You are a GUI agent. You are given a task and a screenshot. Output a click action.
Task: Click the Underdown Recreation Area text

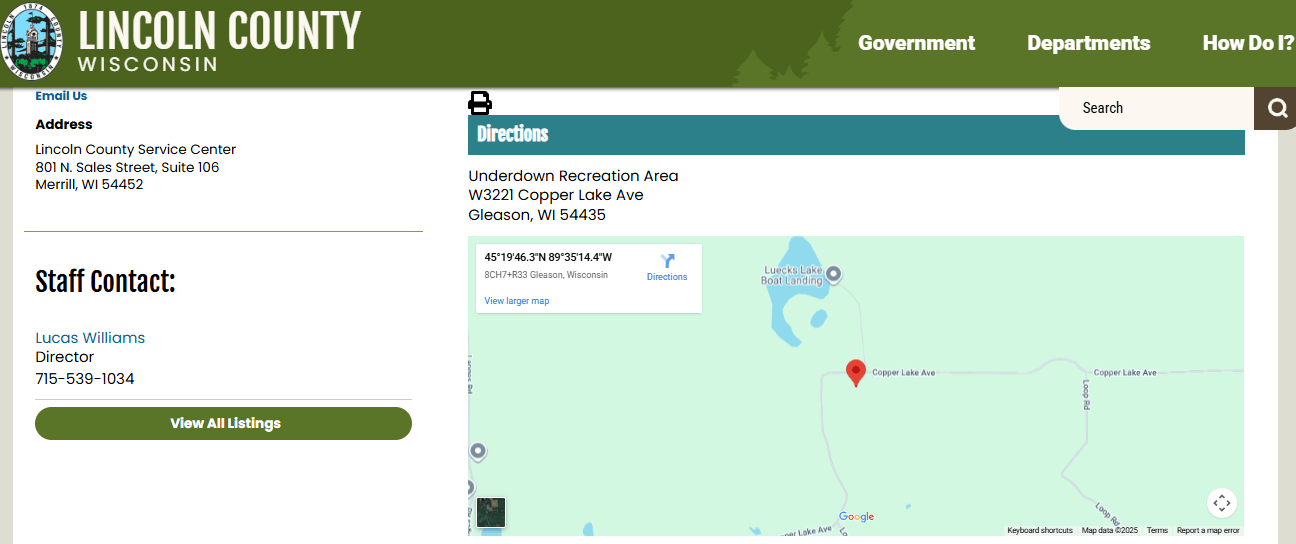tap(573, 176)
